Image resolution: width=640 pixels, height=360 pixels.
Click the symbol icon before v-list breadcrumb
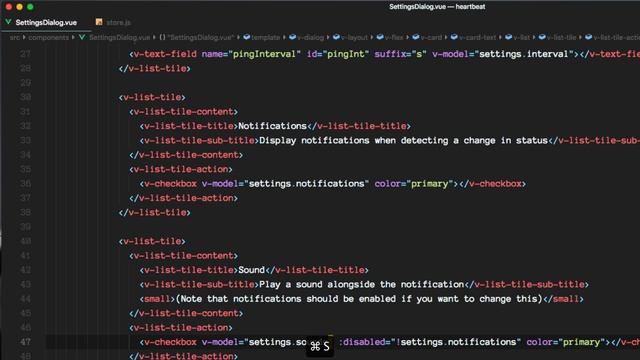[x=508, y=37]
